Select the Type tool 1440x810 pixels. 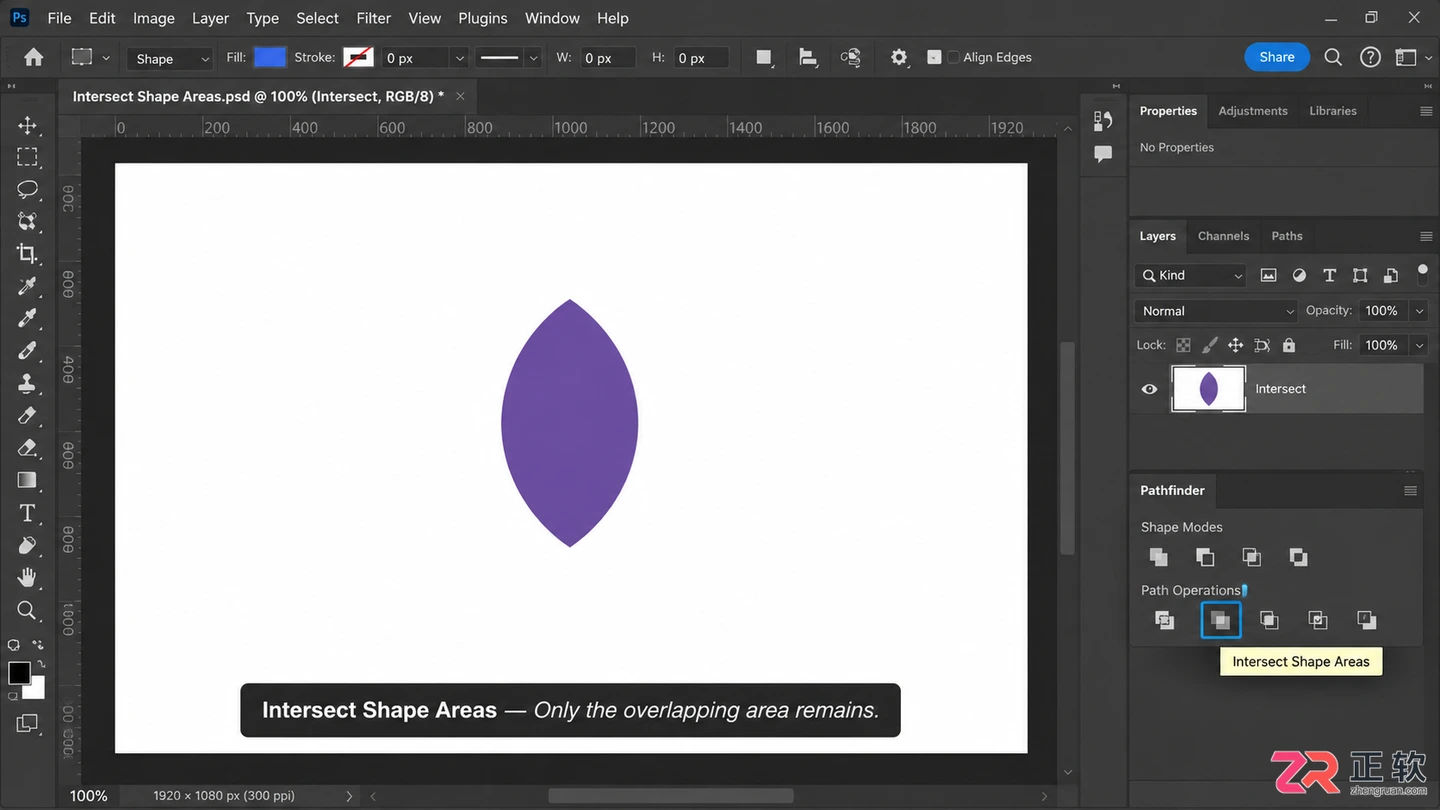click(x=28, y=513)
